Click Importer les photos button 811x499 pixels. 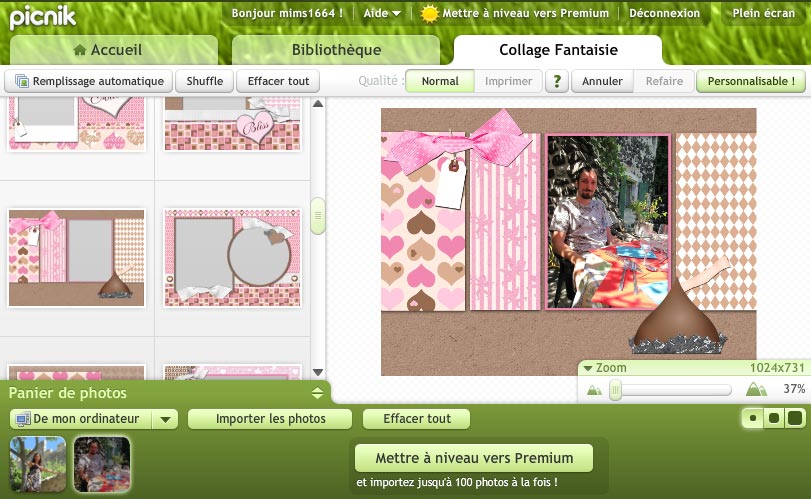[x=270, y=419]
